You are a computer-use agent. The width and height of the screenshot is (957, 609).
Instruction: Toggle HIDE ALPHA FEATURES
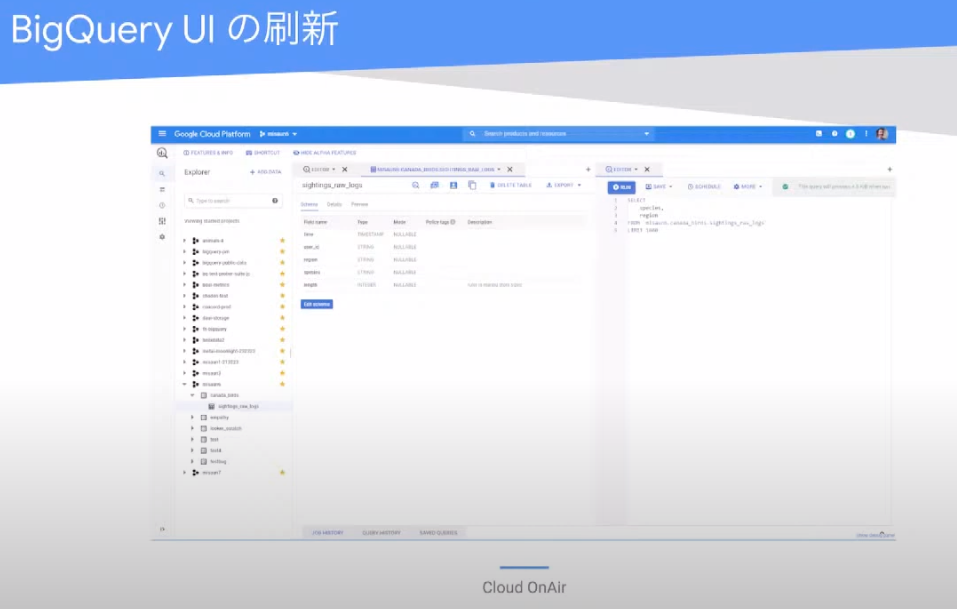coord(325,153)
